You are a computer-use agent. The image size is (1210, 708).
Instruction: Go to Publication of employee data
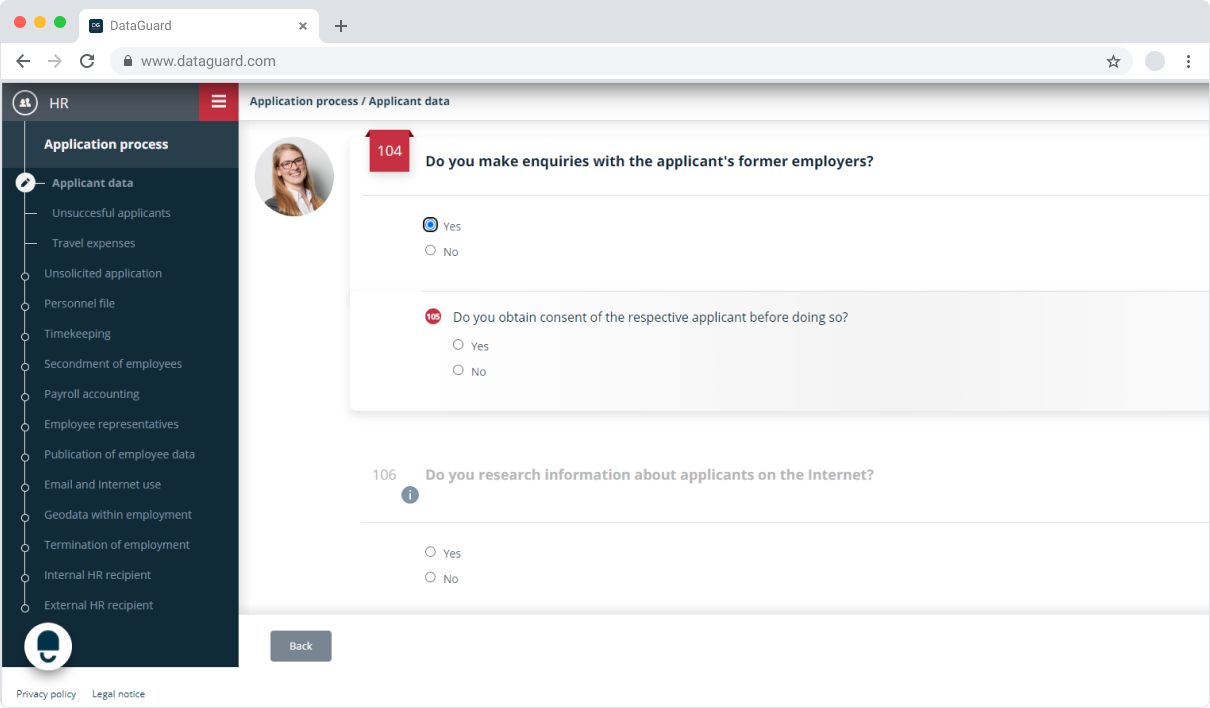(119, 454)
